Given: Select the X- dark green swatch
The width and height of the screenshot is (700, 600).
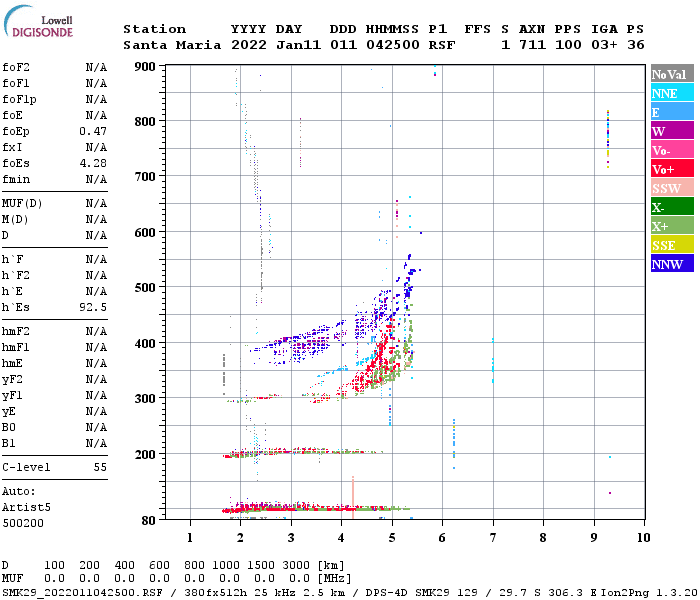Looking at the screenshot, I should pyautogui.click(x=672, y=207).
